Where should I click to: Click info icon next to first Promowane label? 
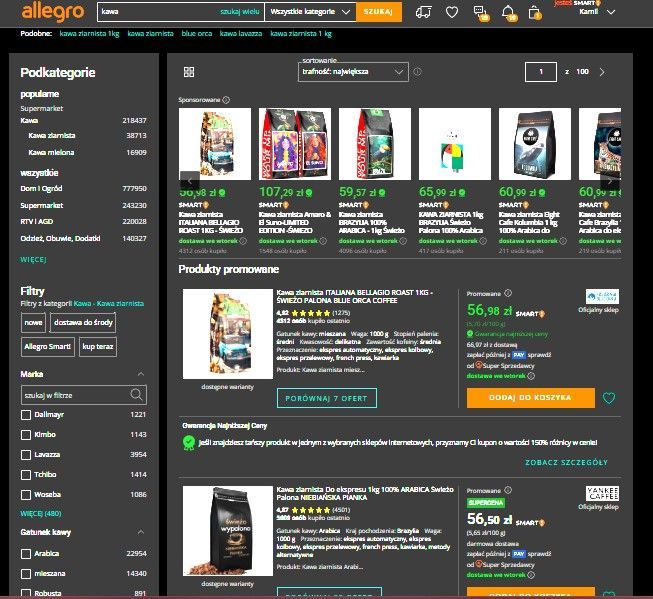[x=508, y=293]
